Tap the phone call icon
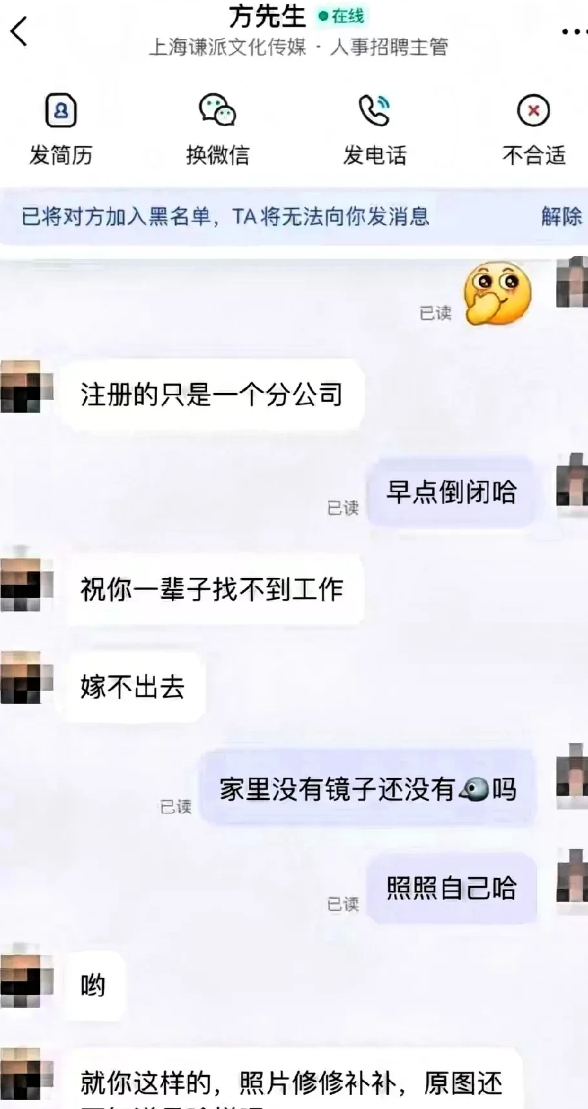This screenshot has width=588, height=1109. coord(374,111)
